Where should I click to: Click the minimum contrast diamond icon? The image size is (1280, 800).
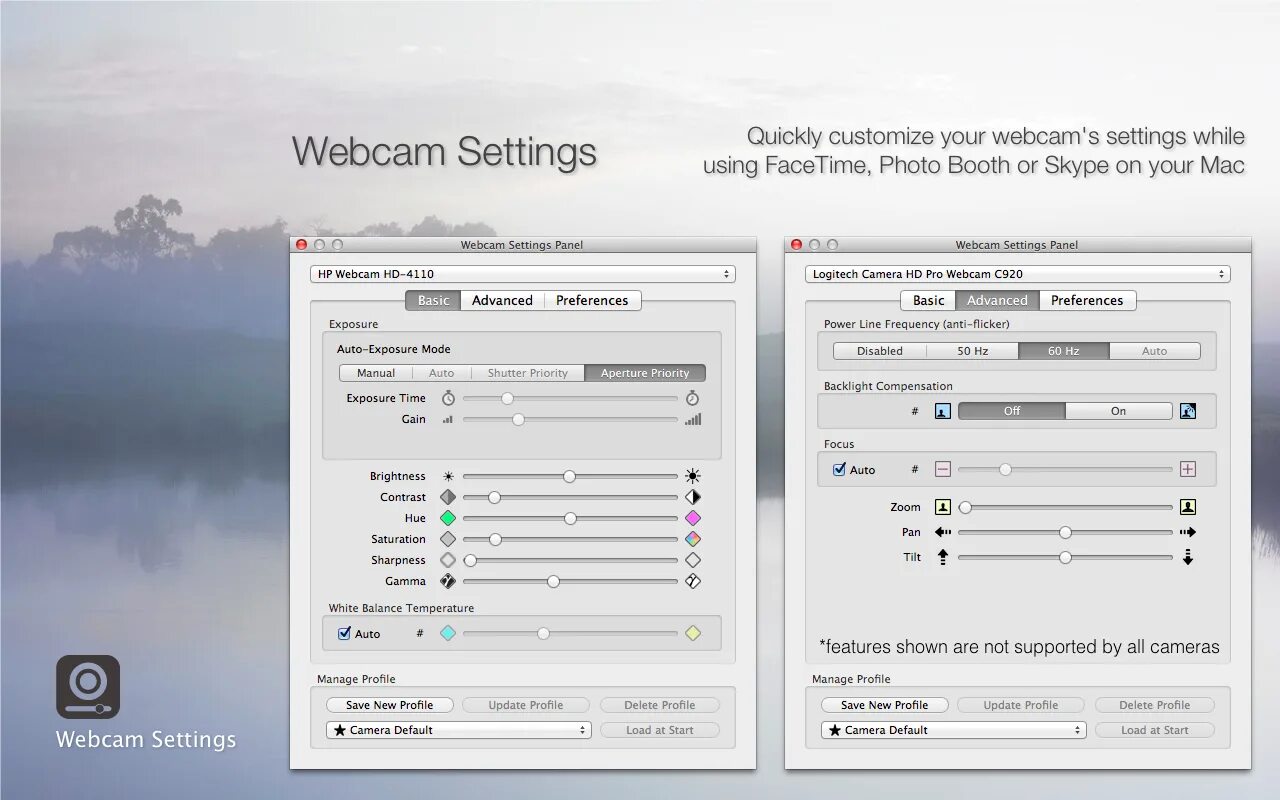click(447, 496)
